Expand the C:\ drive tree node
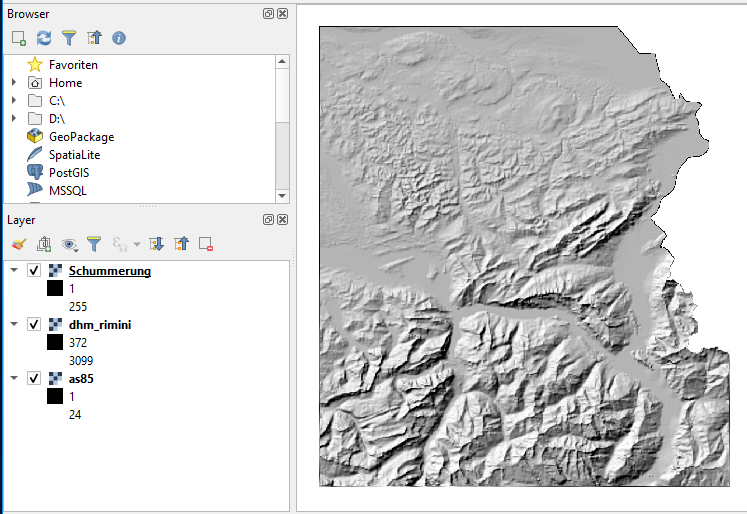The width and height of the screenshot is (747, 514). click(13, 101)
